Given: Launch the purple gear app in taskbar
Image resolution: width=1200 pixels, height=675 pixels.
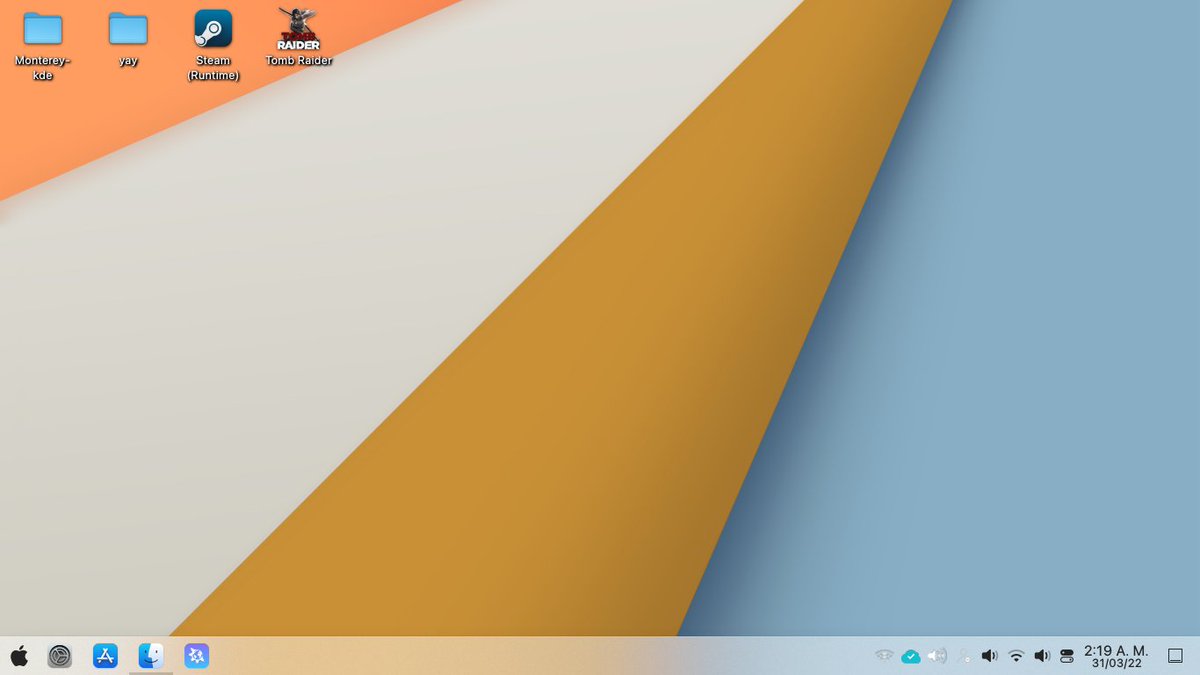Looking at the screenshot, I should (197, 656).
